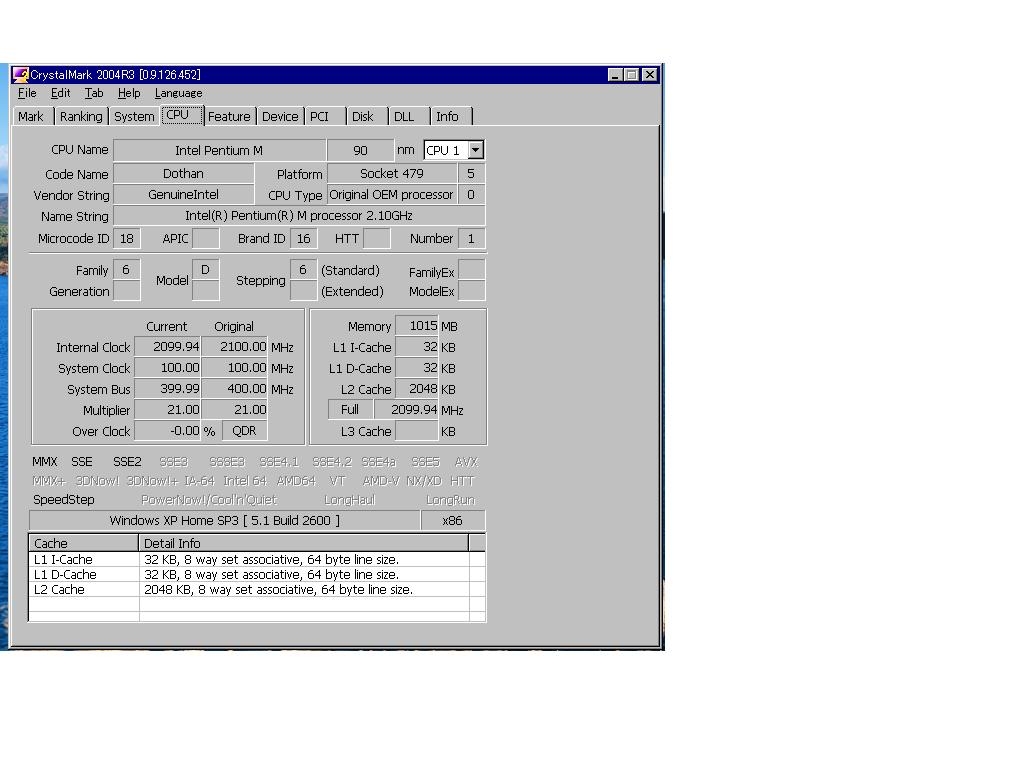Expand the CPU 1 selector dropdown

coord(475,150)
